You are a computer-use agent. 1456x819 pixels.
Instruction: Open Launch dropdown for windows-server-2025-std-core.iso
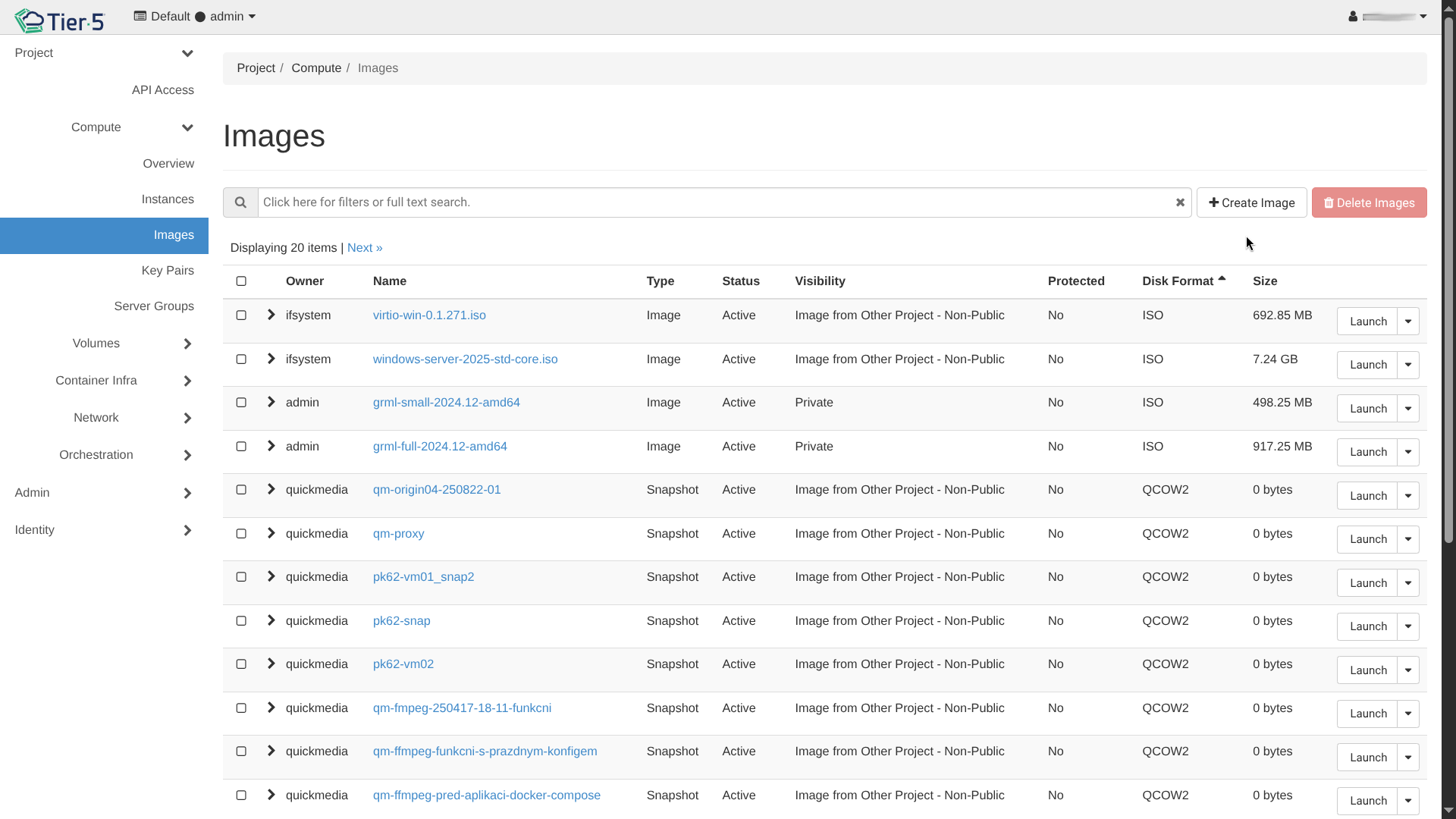click(x=1408, y=365)
